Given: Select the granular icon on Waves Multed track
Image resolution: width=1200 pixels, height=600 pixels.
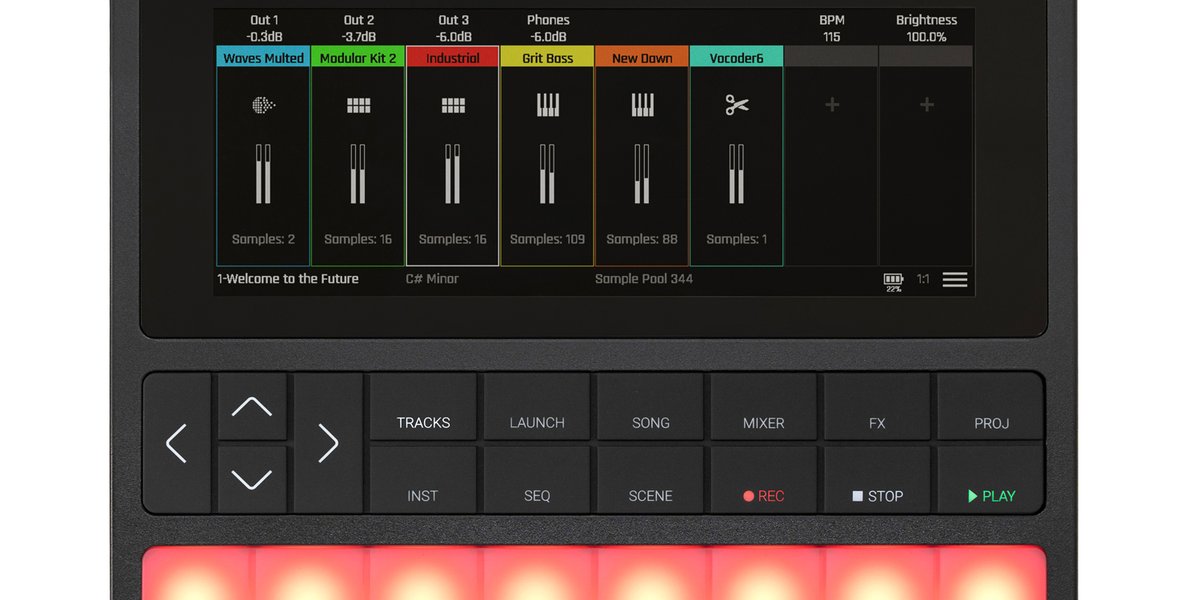Looking at the screenshot, I should point(263,104).
